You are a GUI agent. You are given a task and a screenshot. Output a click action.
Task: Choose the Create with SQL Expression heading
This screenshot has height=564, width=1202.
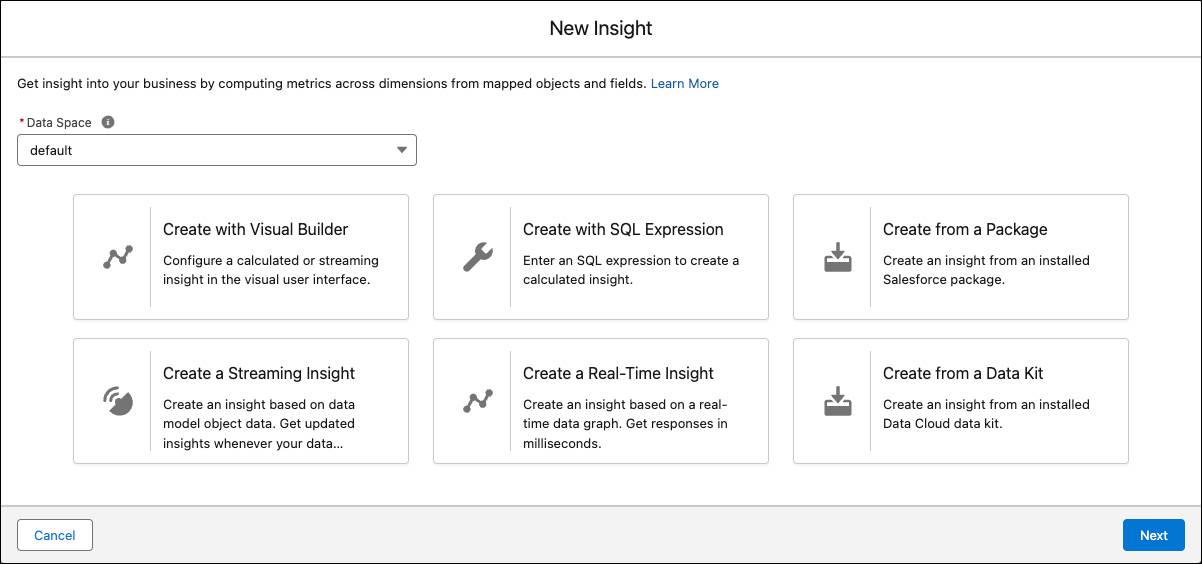click(623, 229)
